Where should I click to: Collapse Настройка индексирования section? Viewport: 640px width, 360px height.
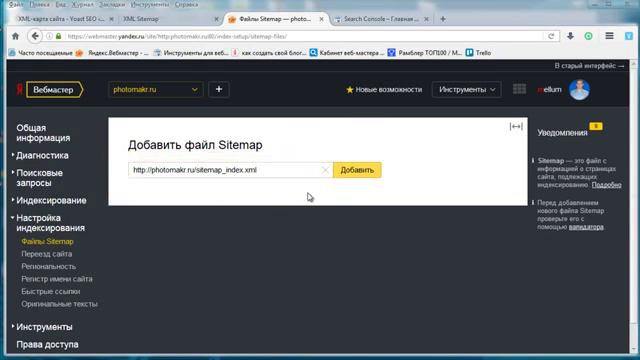(x=50, y=223)
